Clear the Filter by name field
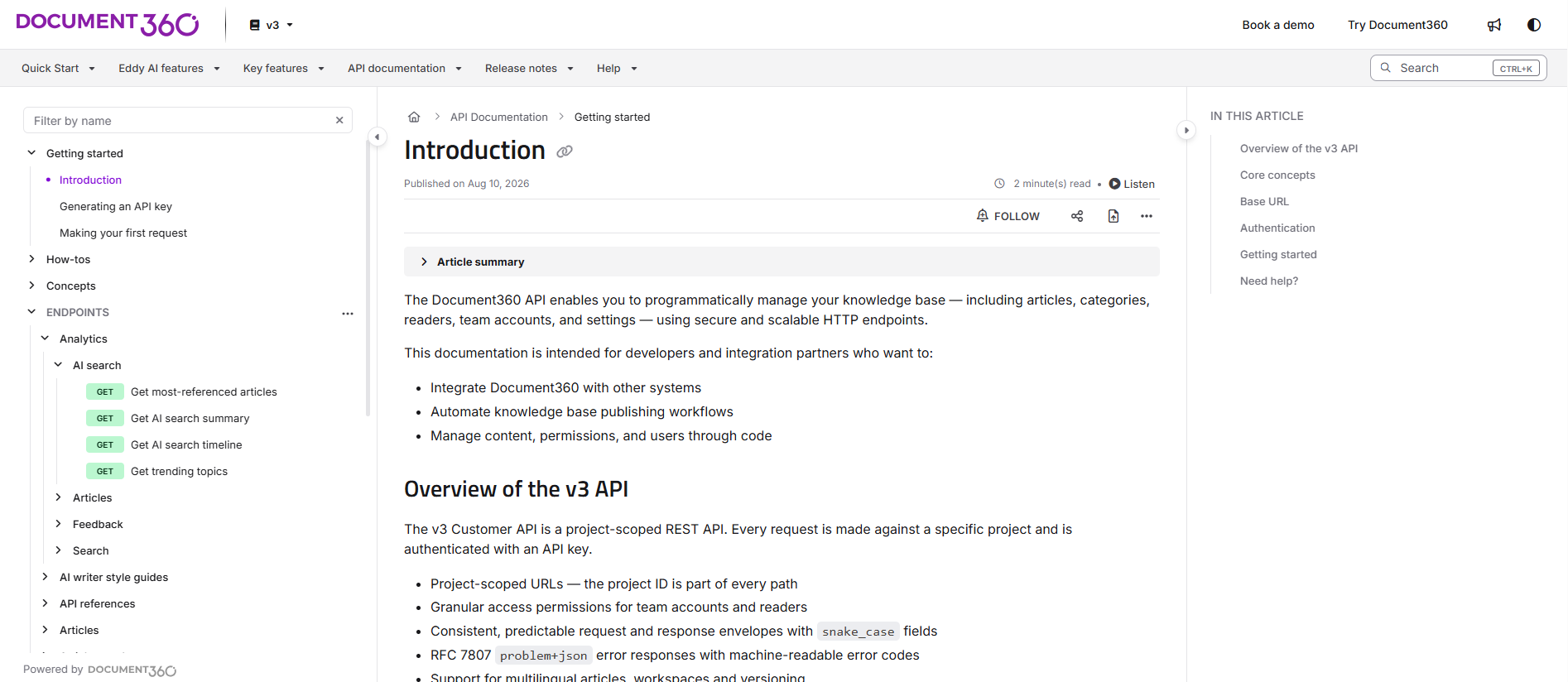Viewport: 1568px width, 682px height. (x=339, y=121)
